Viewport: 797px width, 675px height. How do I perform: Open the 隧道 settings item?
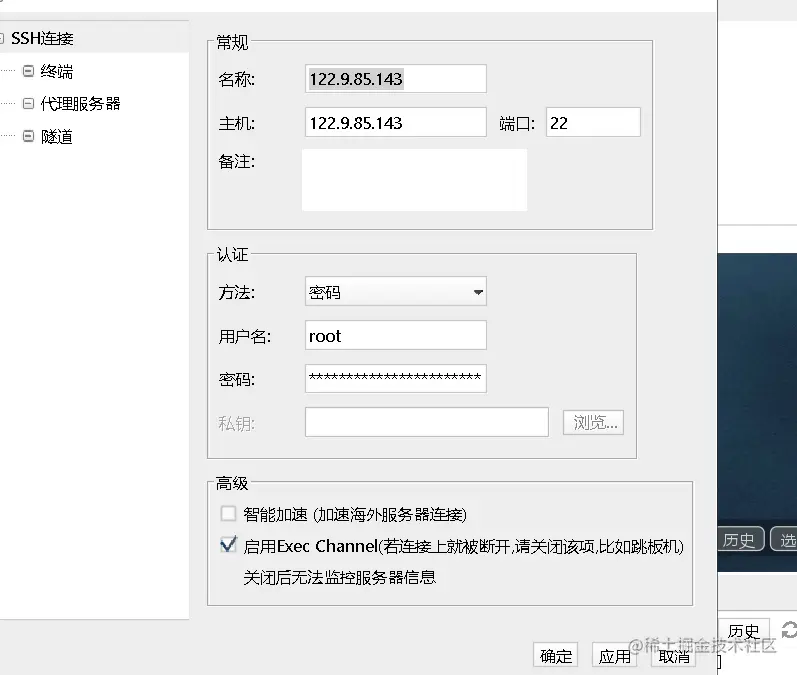[x=56, y=137]
